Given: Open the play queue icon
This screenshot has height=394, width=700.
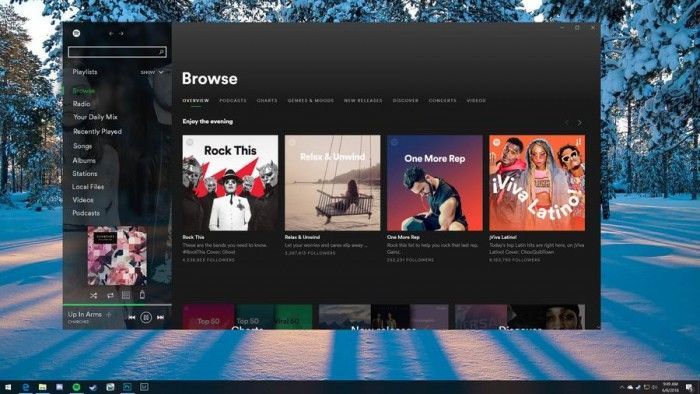Looking at the screenshot, I should tap(126, 295).
